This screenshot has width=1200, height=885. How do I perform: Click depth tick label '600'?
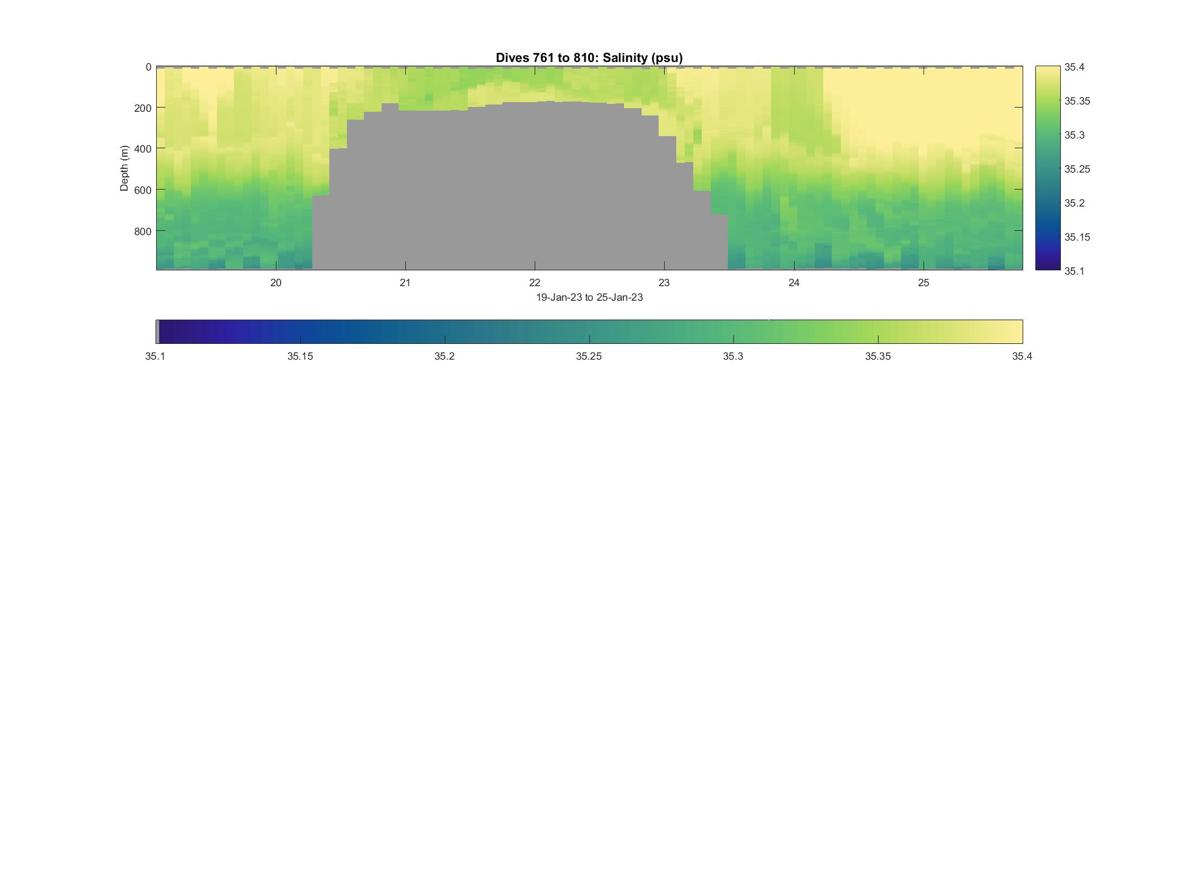142,190
